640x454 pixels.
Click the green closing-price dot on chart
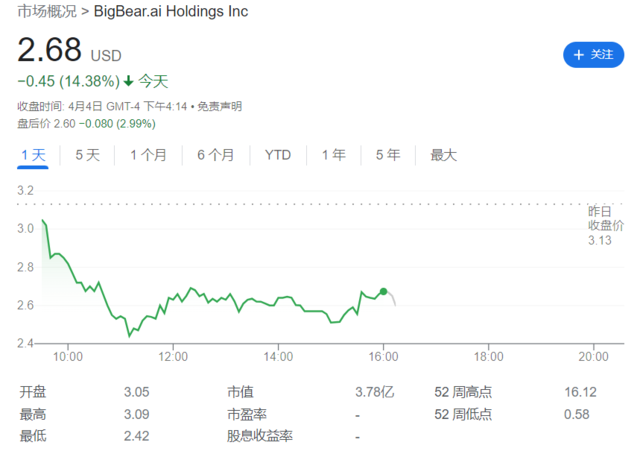[x=383, y=291]
